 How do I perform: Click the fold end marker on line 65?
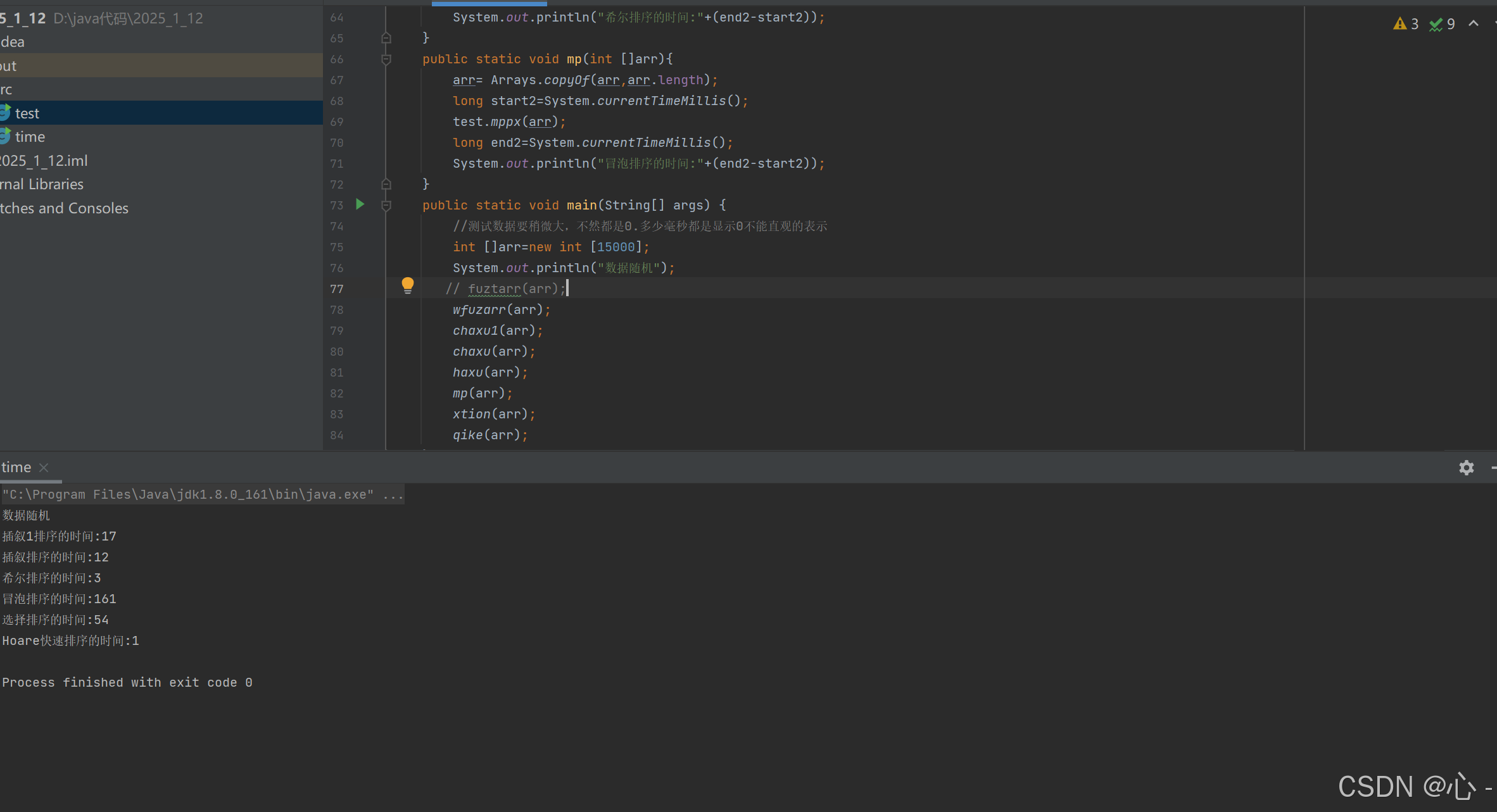[x=386, y=38]
